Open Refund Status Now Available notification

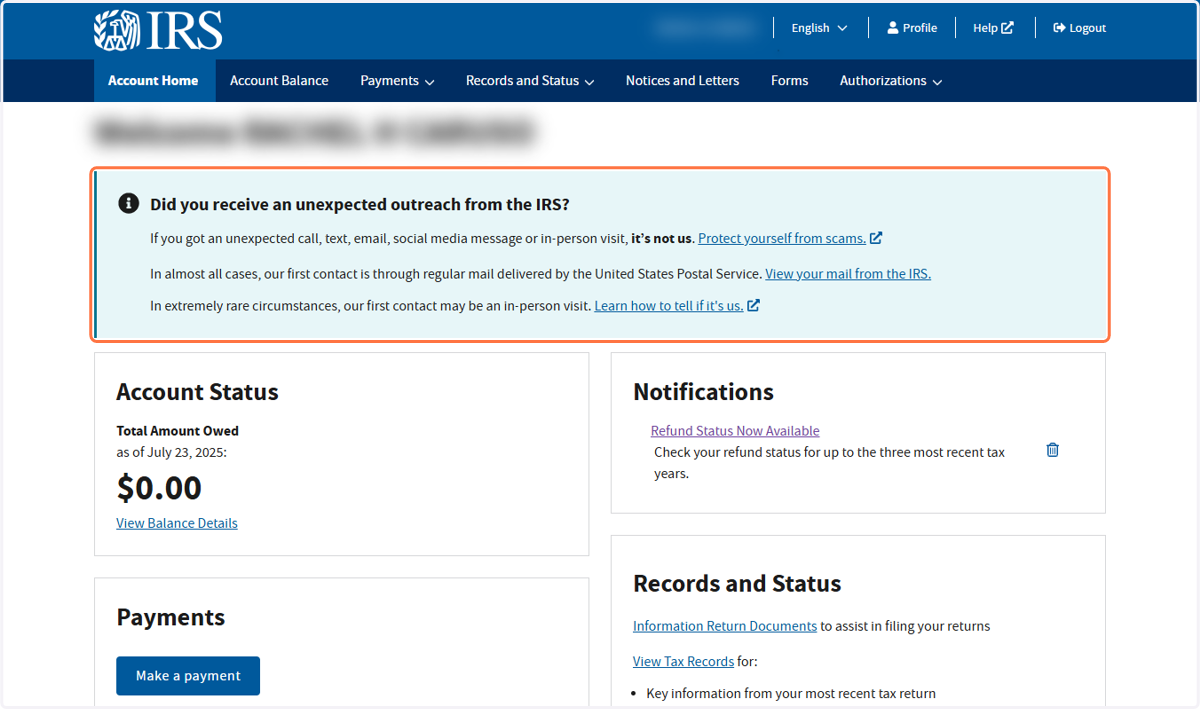(735, 431)
